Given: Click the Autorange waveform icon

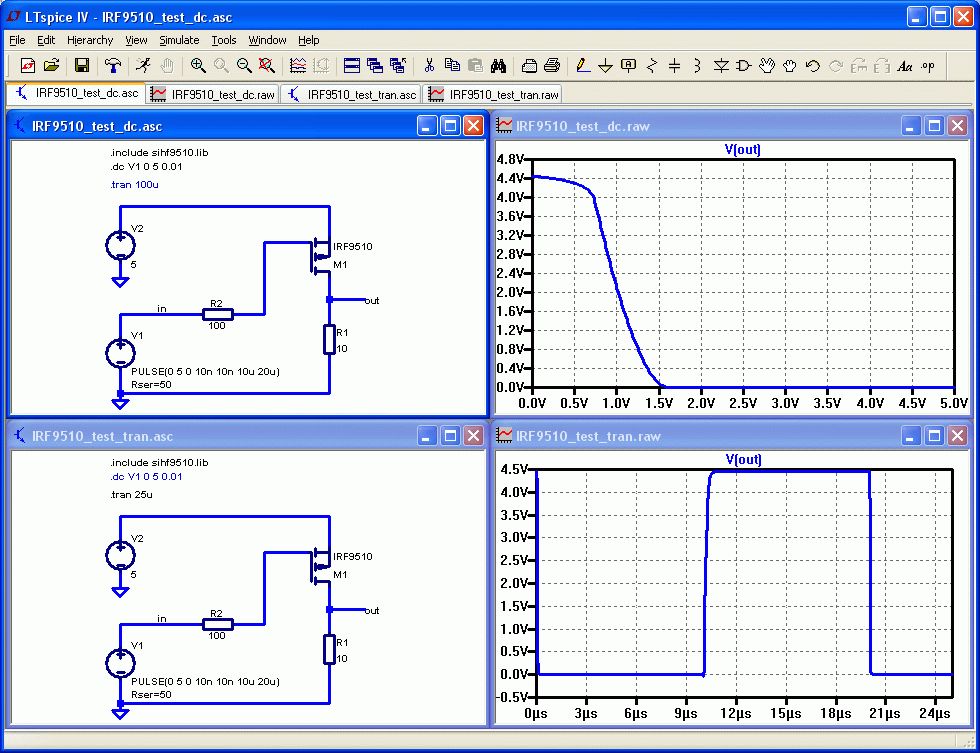Looking at the screenshot, I should click(298, 66).
